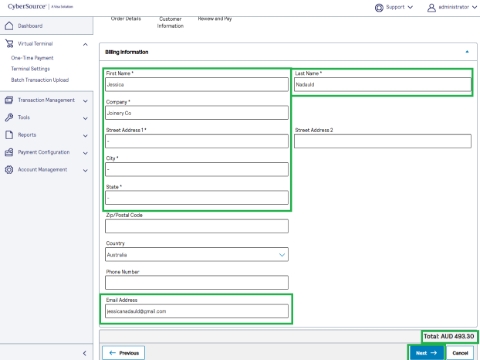Screen dimensions: 480x360
Task: Collapse the Virtual Terminal menu chevron
Action: click(85, 44)
